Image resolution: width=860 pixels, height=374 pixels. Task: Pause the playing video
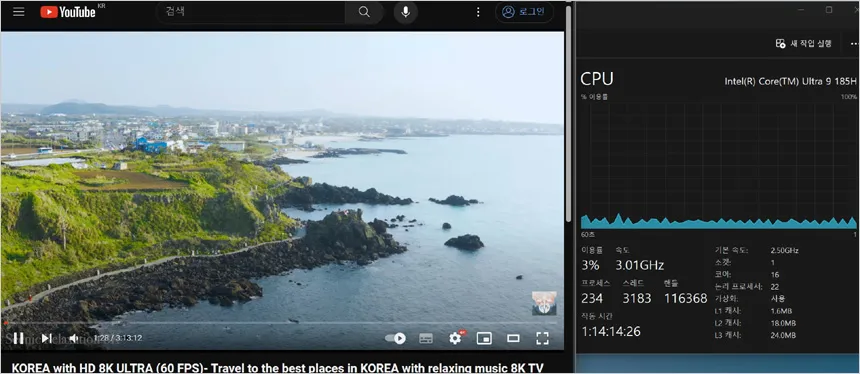(x=19, y=338)
